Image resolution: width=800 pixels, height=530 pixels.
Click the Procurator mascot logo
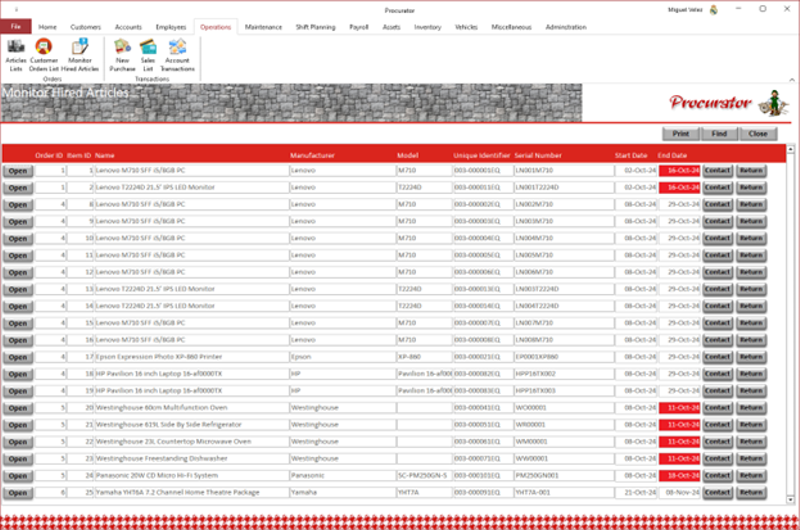pyautogui.click(x=768, y=102)
